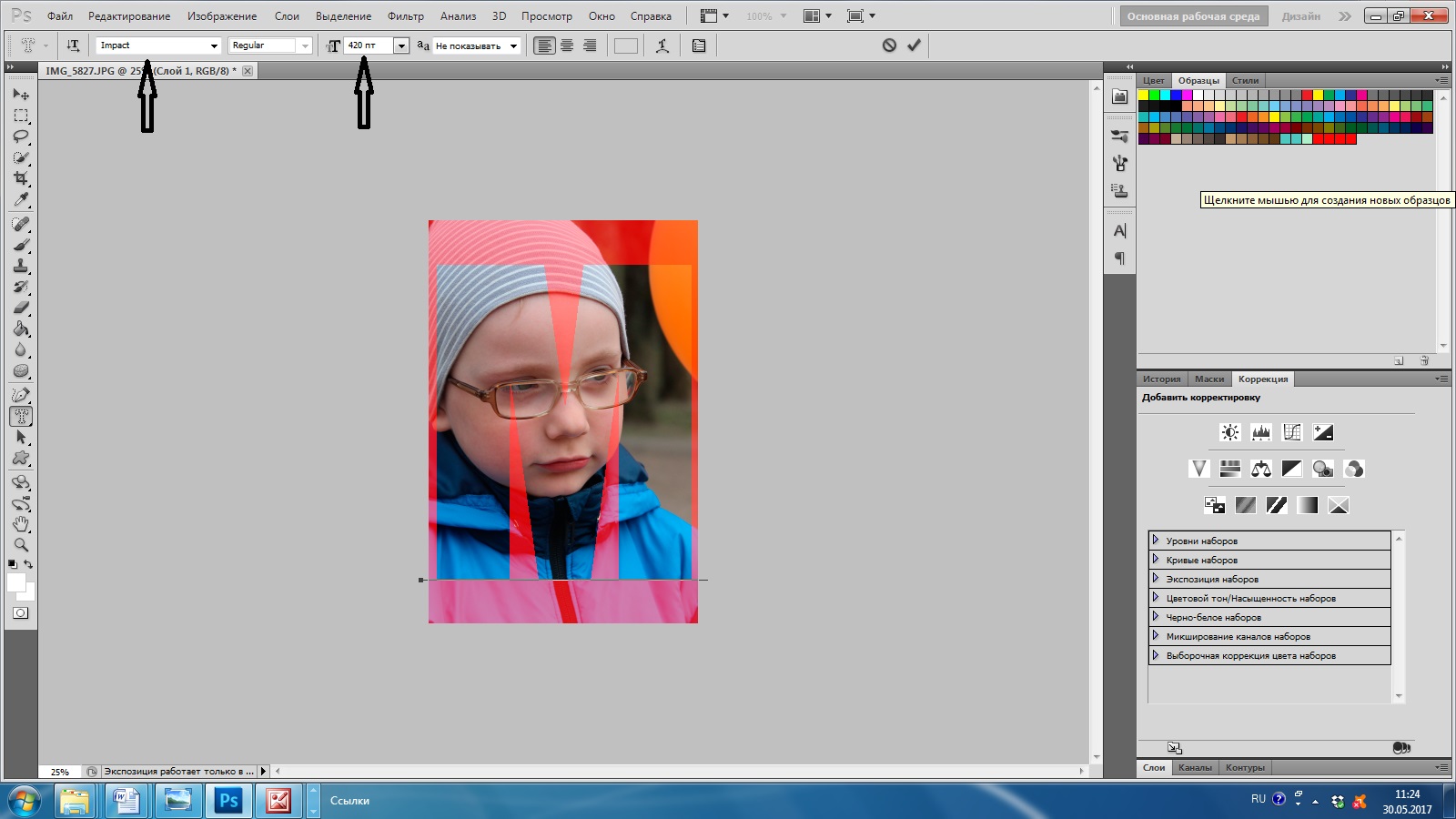Select the Sponge tool
1456x819 pixels.
pyautogui.click(x=21, y=370)
